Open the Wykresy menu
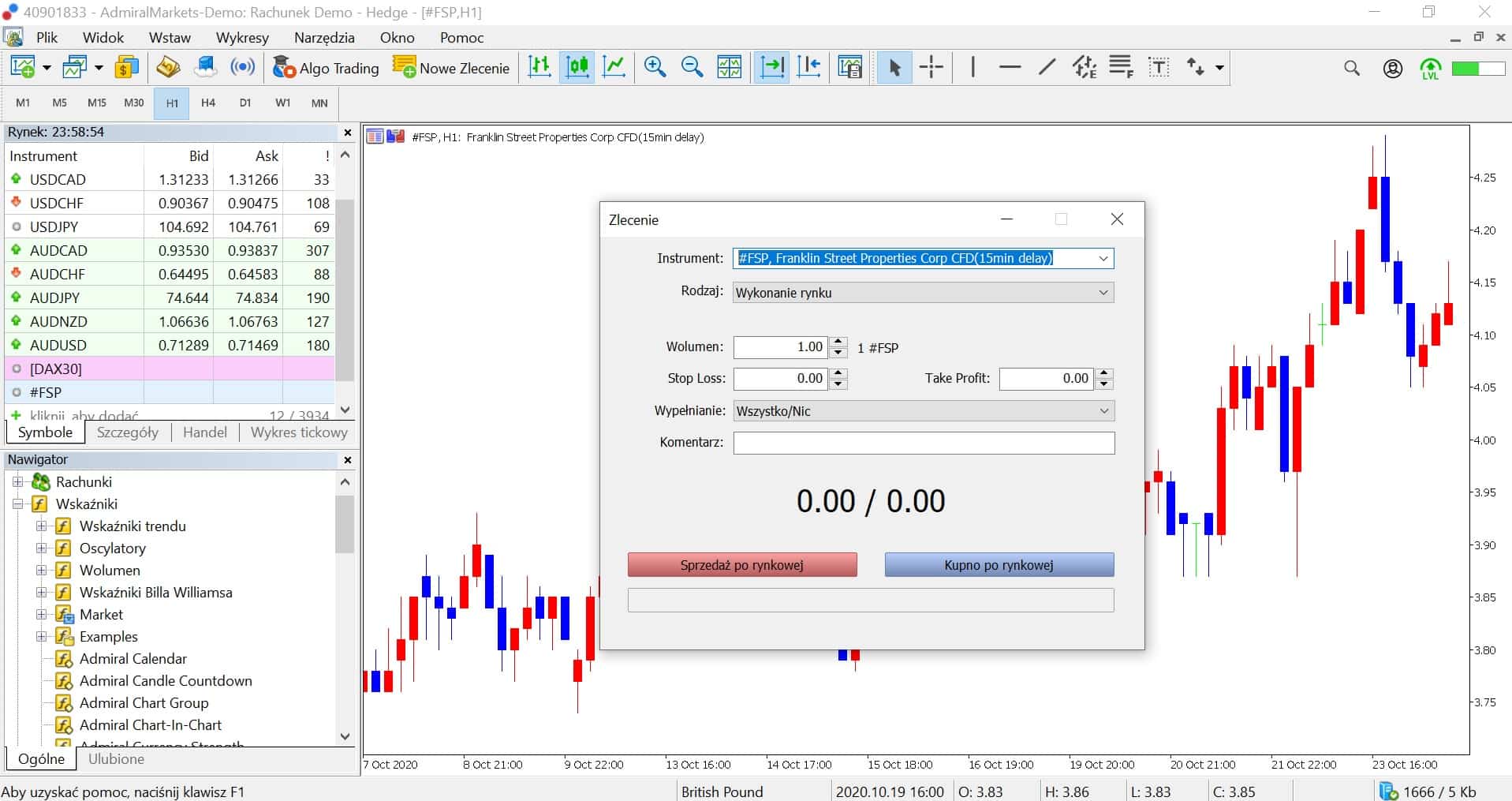Image resolution: width=1512 pixels, height=801 pixels. click(242, 38)
